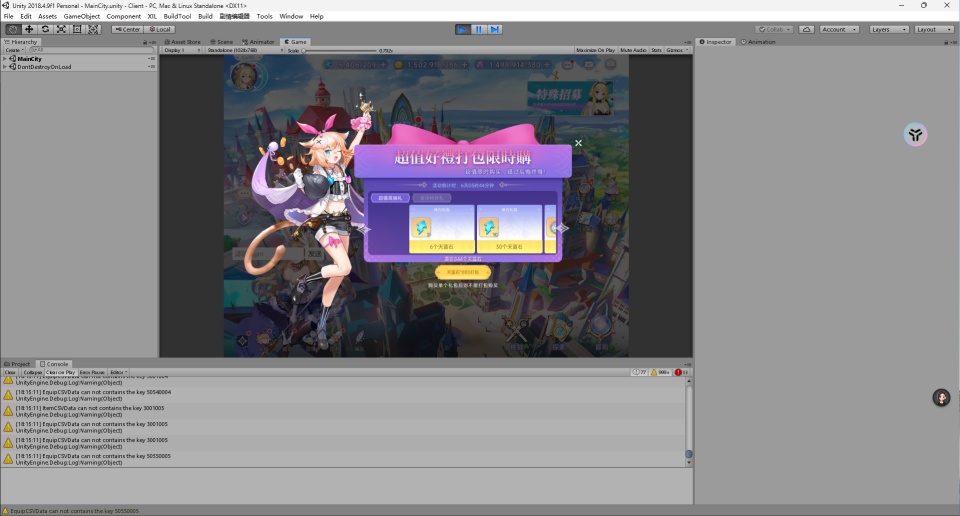
Task: Toggle Maximize On Play
Action: coord(595,50)
